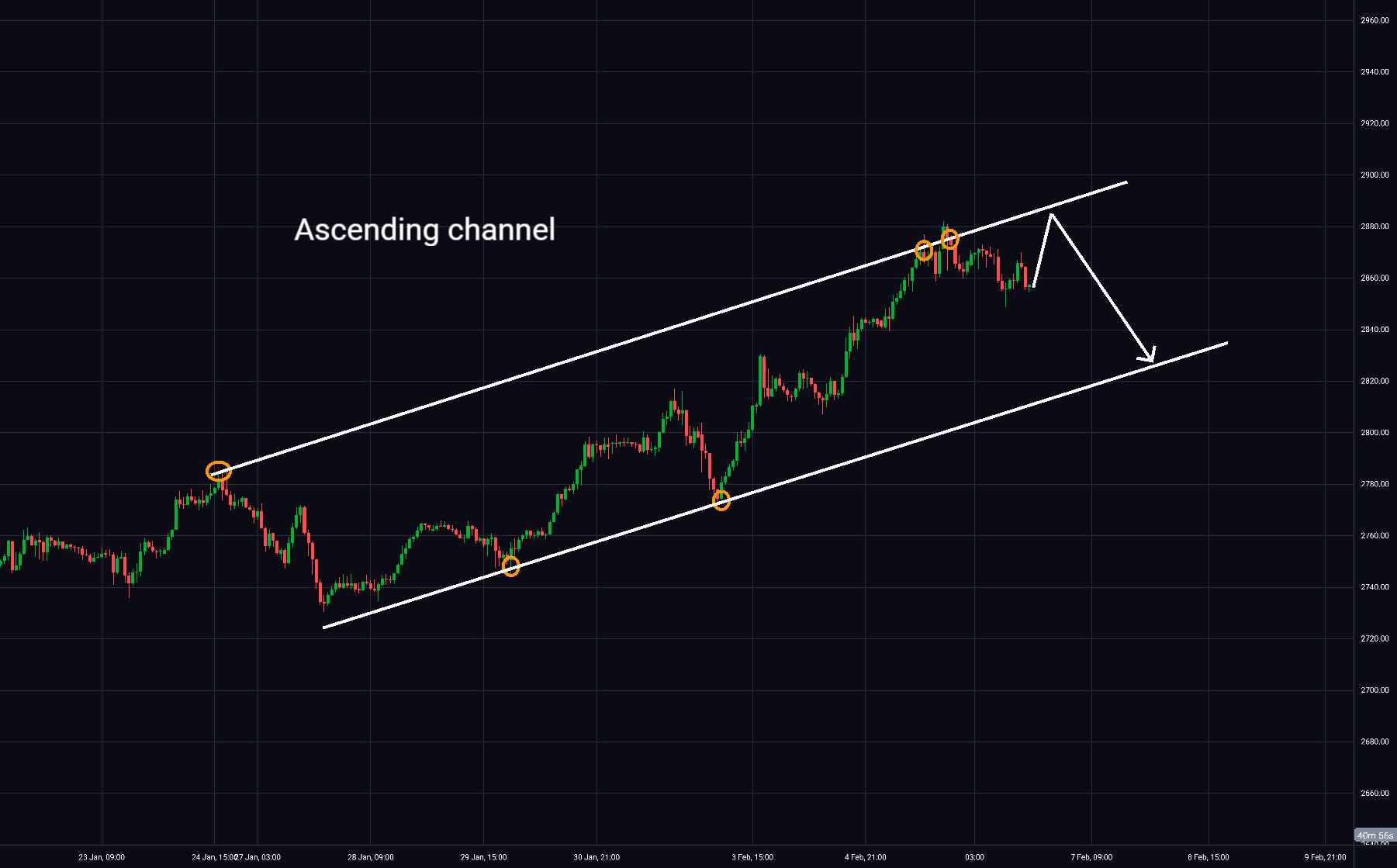Click the 40m 56s candle countdown badge

[1374, 835]
